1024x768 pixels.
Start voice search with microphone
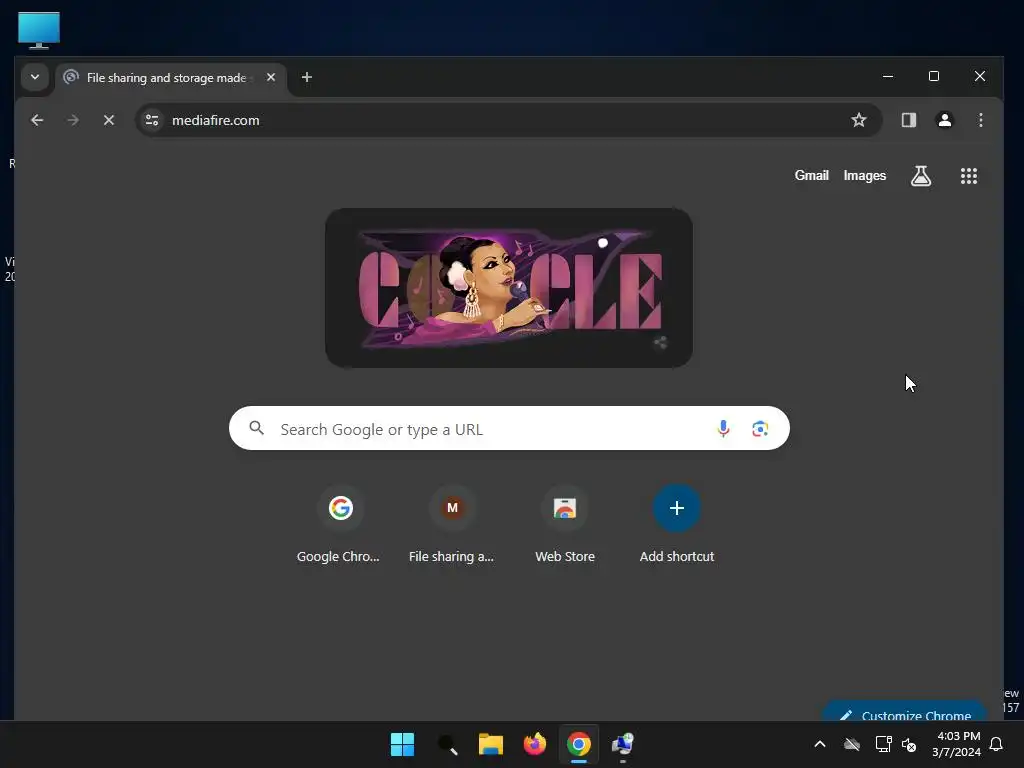723,428
